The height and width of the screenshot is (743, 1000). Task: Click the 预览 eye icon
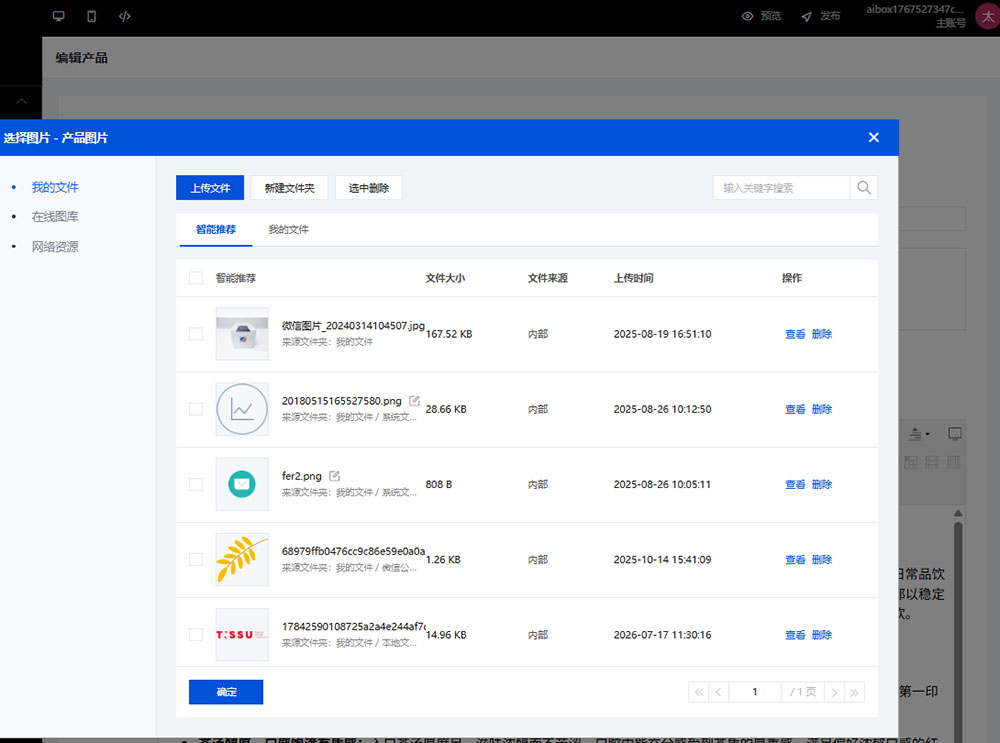pos(747,16)
